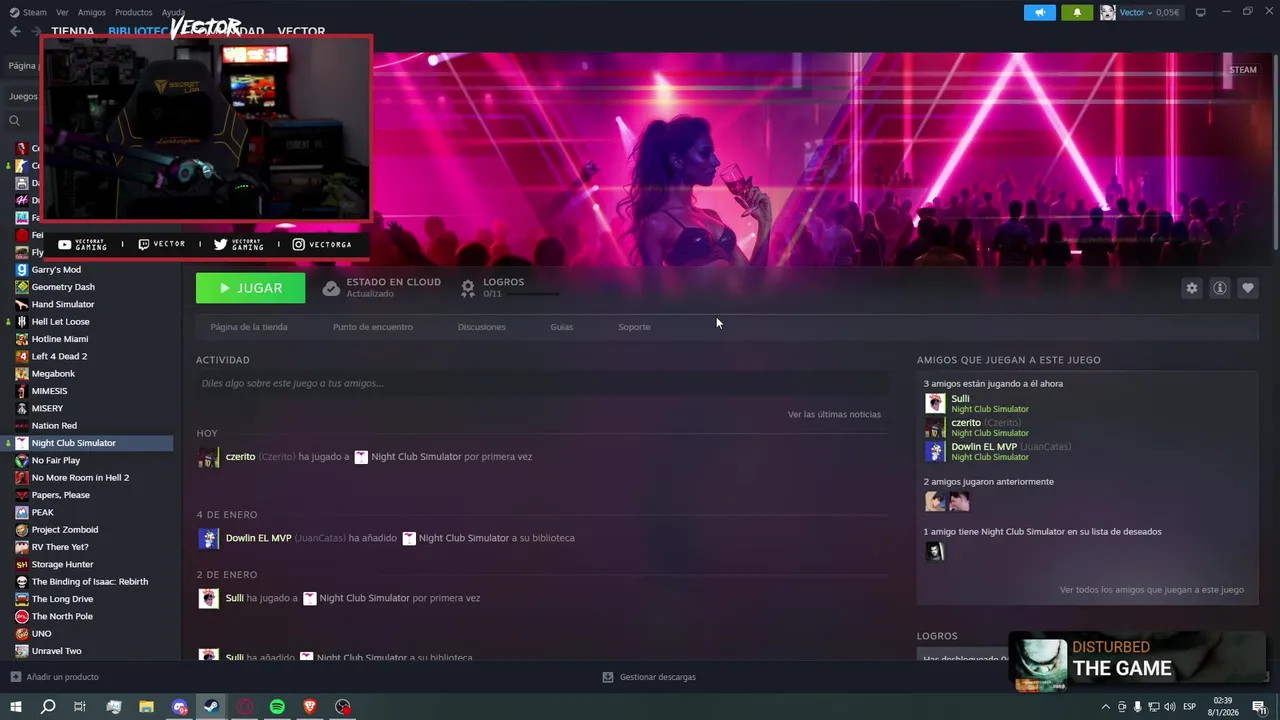
Task: Show hidden system tray icons chevron
Action: tap(1106, 707)
